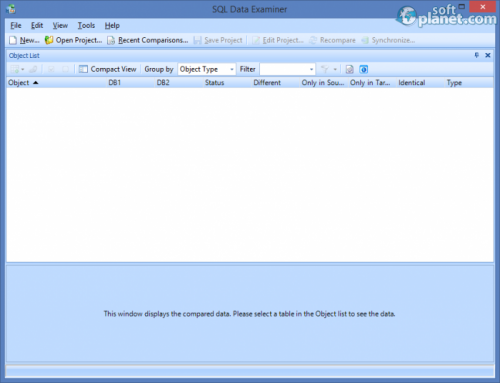Open the Tools menu
Image resolution: width=500 pixels, height=383 pixels.
coord(86,26)
